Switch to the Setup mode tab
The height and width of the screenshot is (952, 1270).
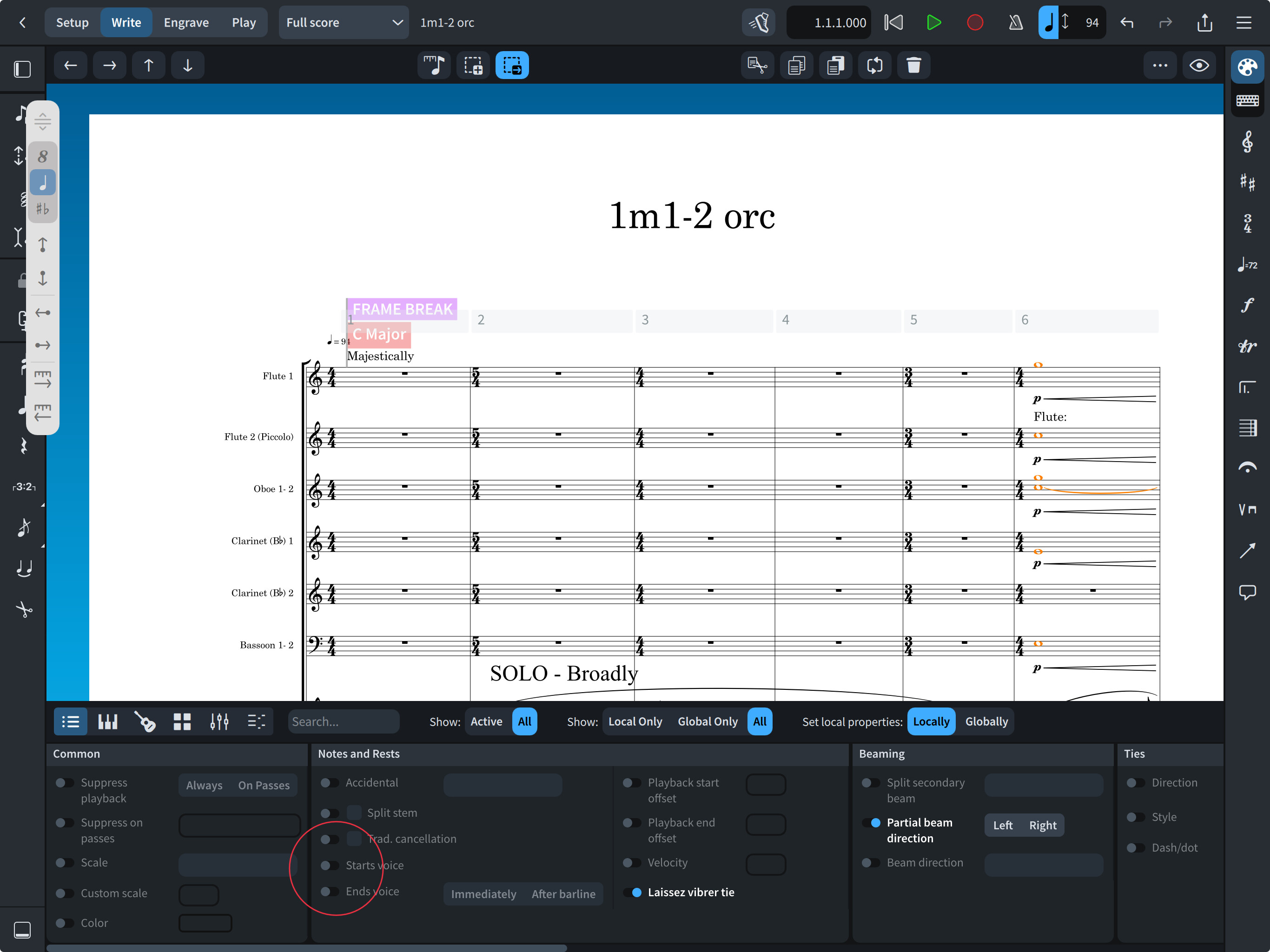[73, 23]
